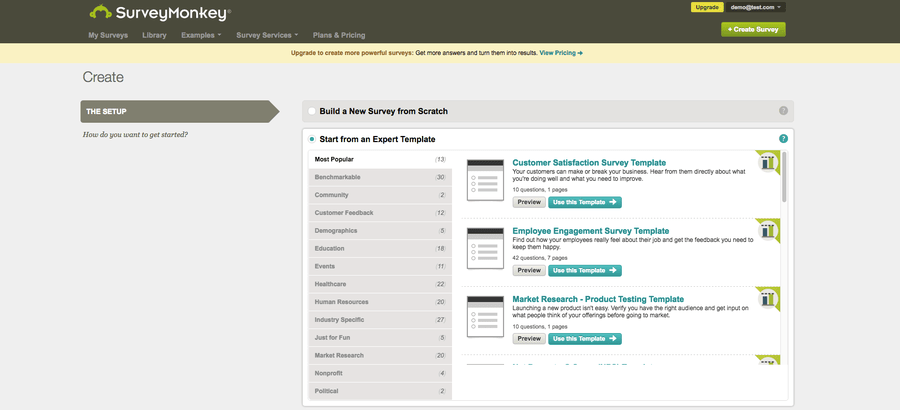Open Employee Engagement Survey Template title link

click(591, 231)
